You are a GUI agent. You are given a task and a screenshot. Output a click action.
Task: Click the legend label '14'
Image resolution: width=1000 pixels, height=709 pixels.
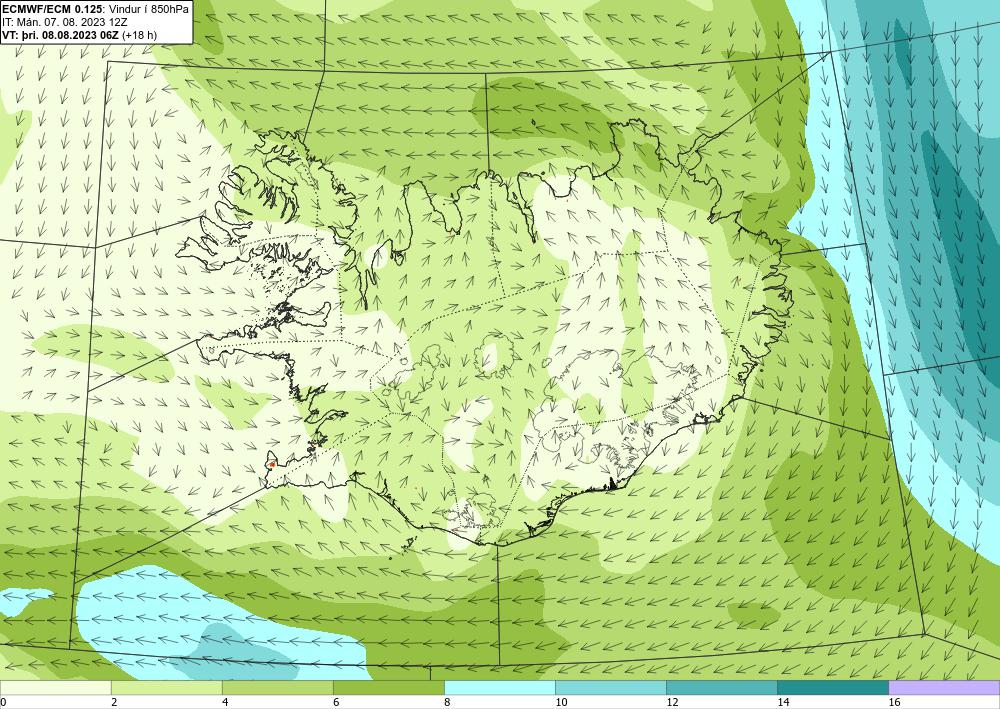click(783, 702)
